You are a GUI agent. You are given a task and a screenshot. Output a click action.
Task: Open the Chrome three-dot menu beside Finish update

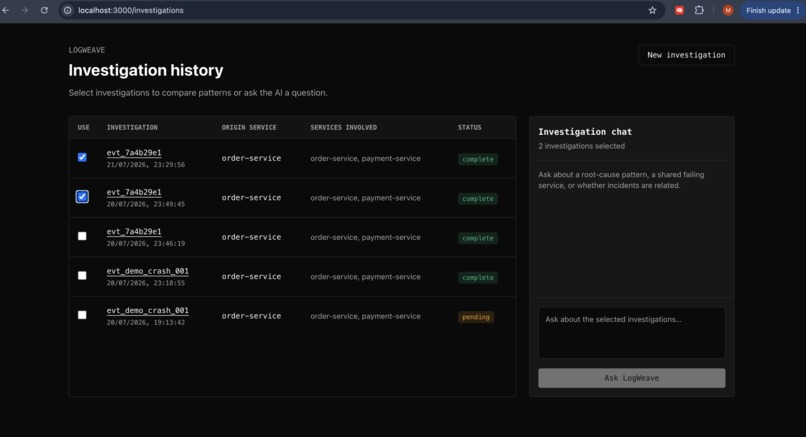(798, 10)
